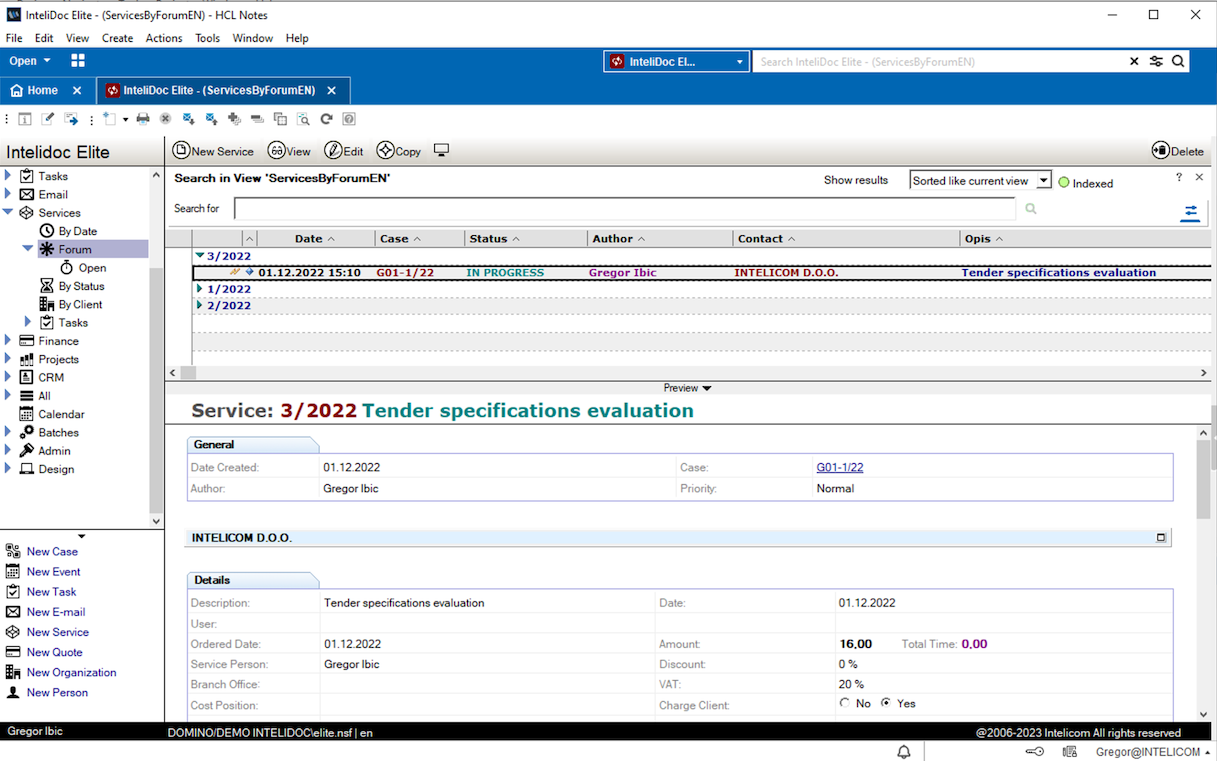Click the magnifier icon in top search bar
The image size is (1217, 761).
tap(1178, 61)
